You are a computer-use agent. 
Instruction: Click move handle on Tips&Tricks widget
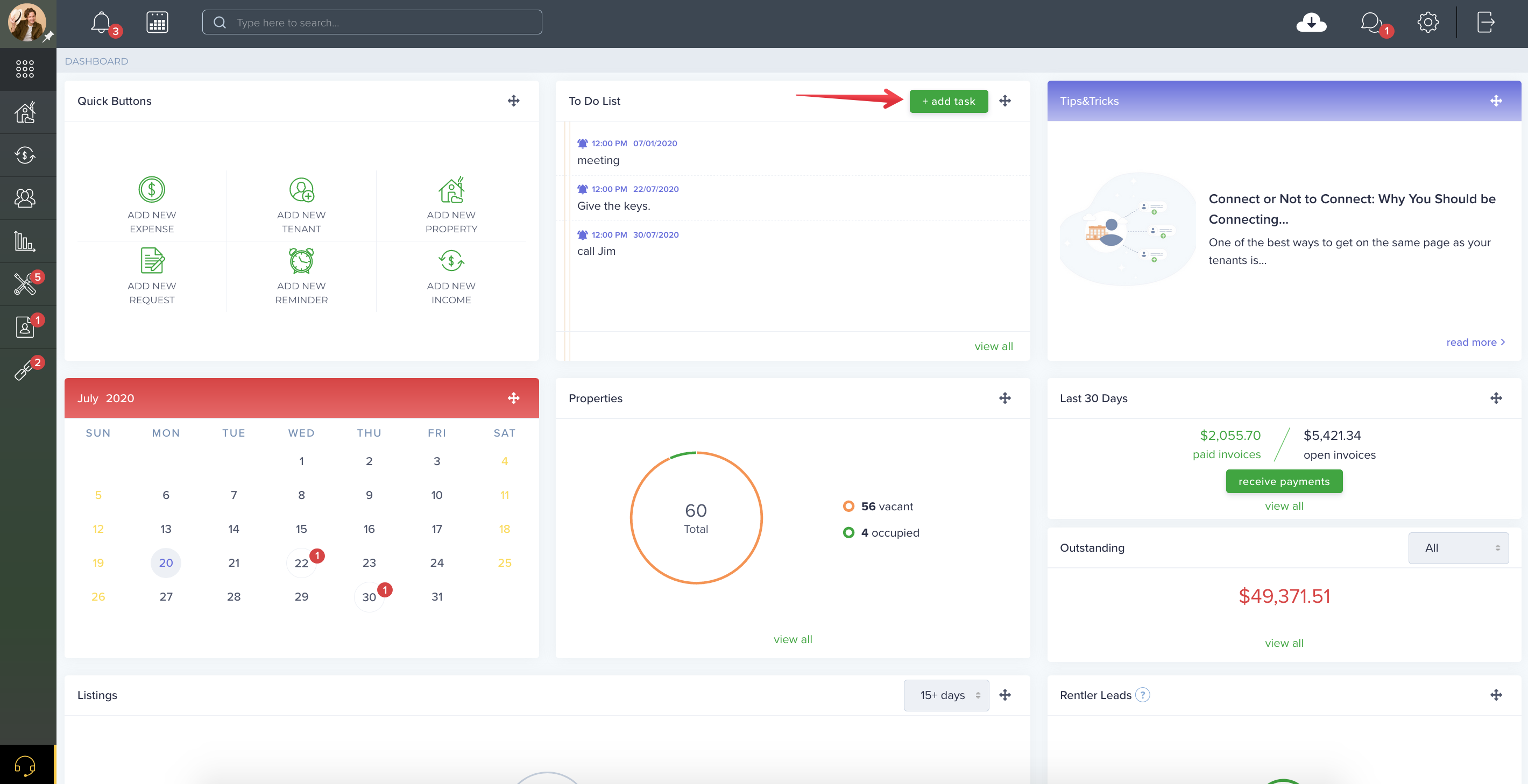coord(1496,101)
